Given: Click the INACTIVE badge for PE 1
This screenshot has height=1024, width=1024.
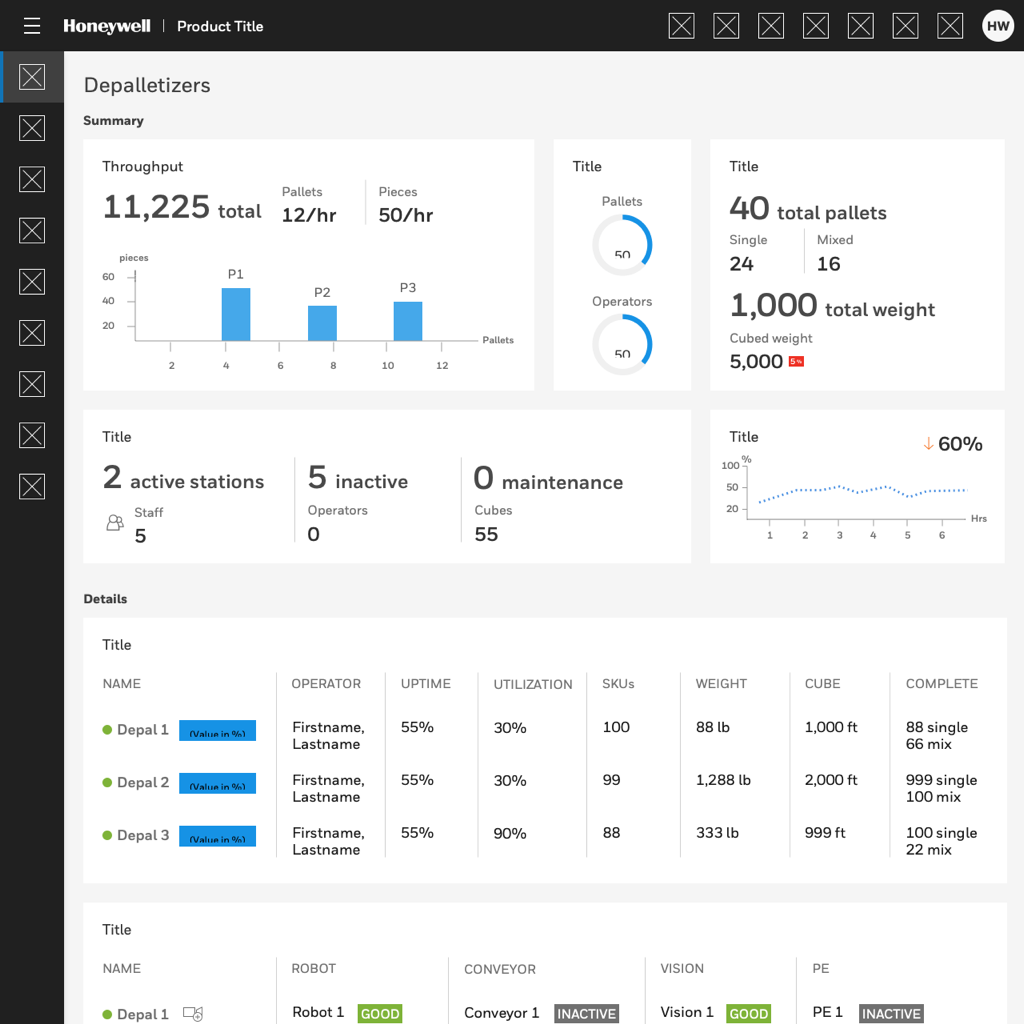Looking at the screenshot, I should click(x=891, y=1014).
